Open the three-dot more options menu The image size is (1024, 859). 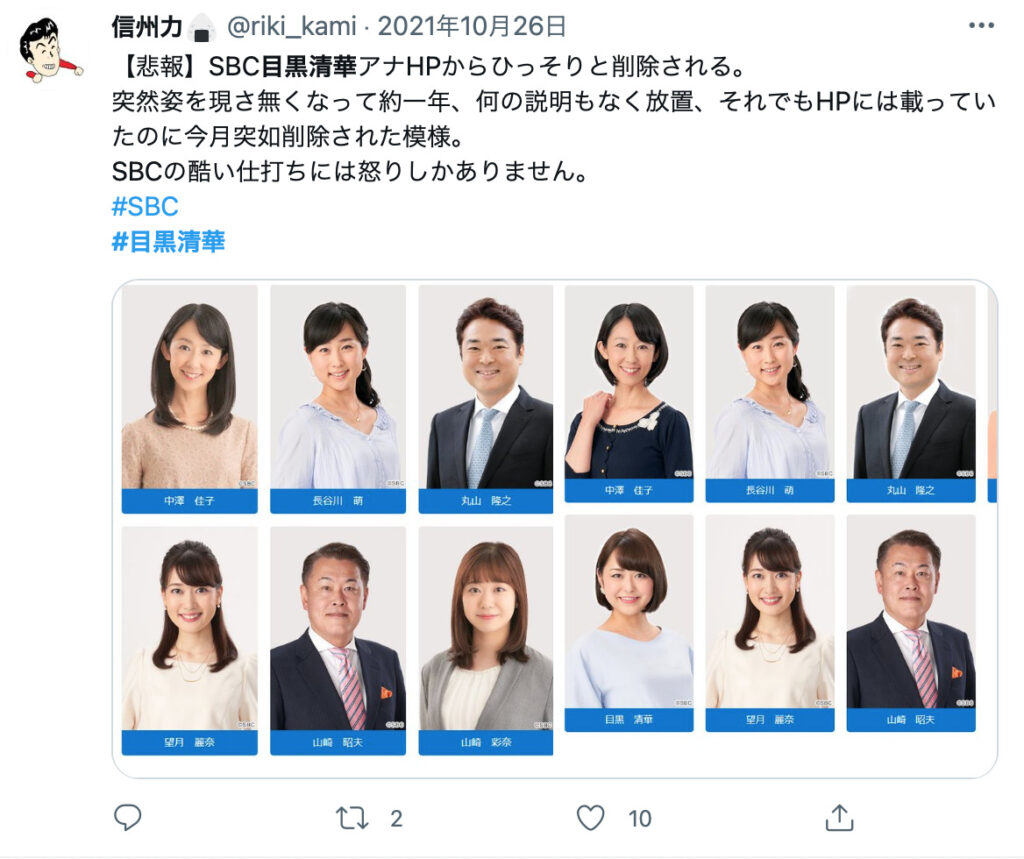tap(981, 25)
